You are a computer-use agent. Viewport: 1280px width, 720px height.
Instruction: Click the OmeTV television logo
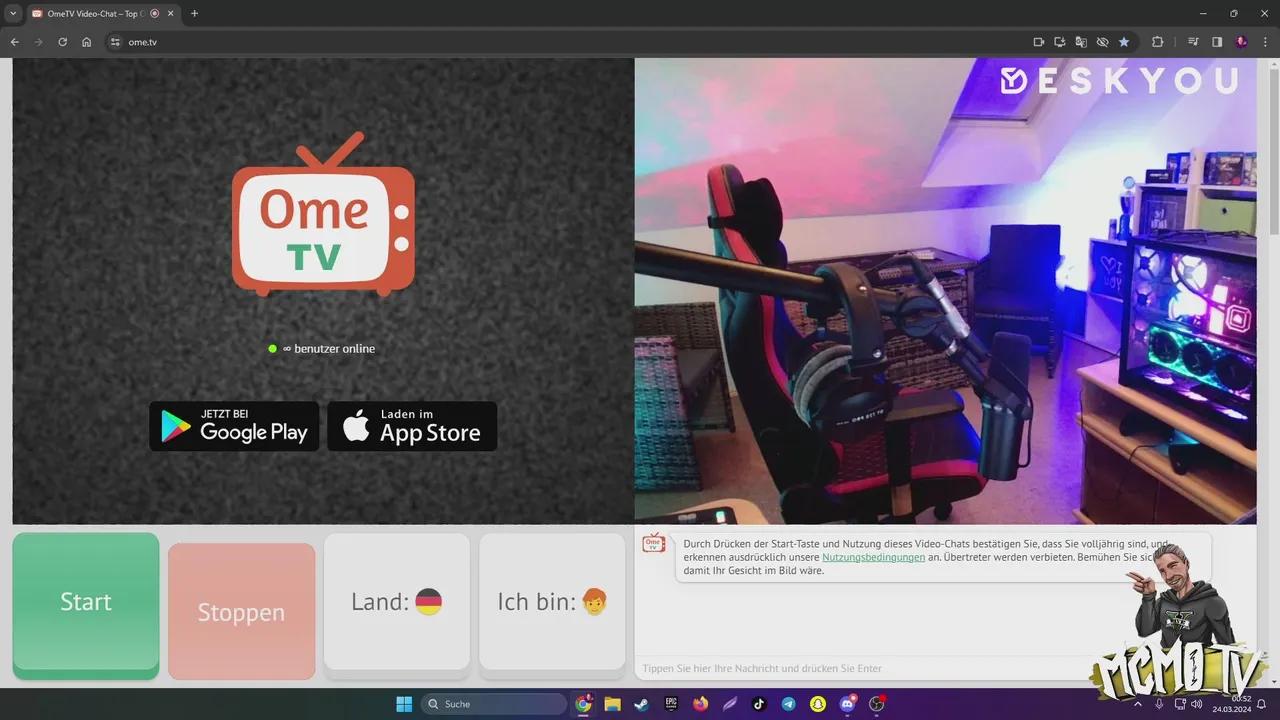[x=323, y=215]
